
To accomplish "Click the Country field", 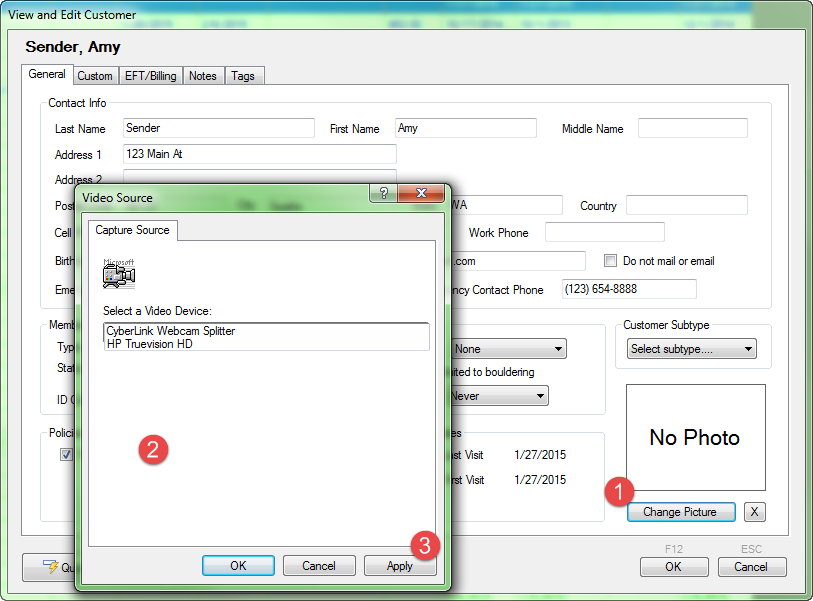I will pyautogui.click(x=686, y=205).
